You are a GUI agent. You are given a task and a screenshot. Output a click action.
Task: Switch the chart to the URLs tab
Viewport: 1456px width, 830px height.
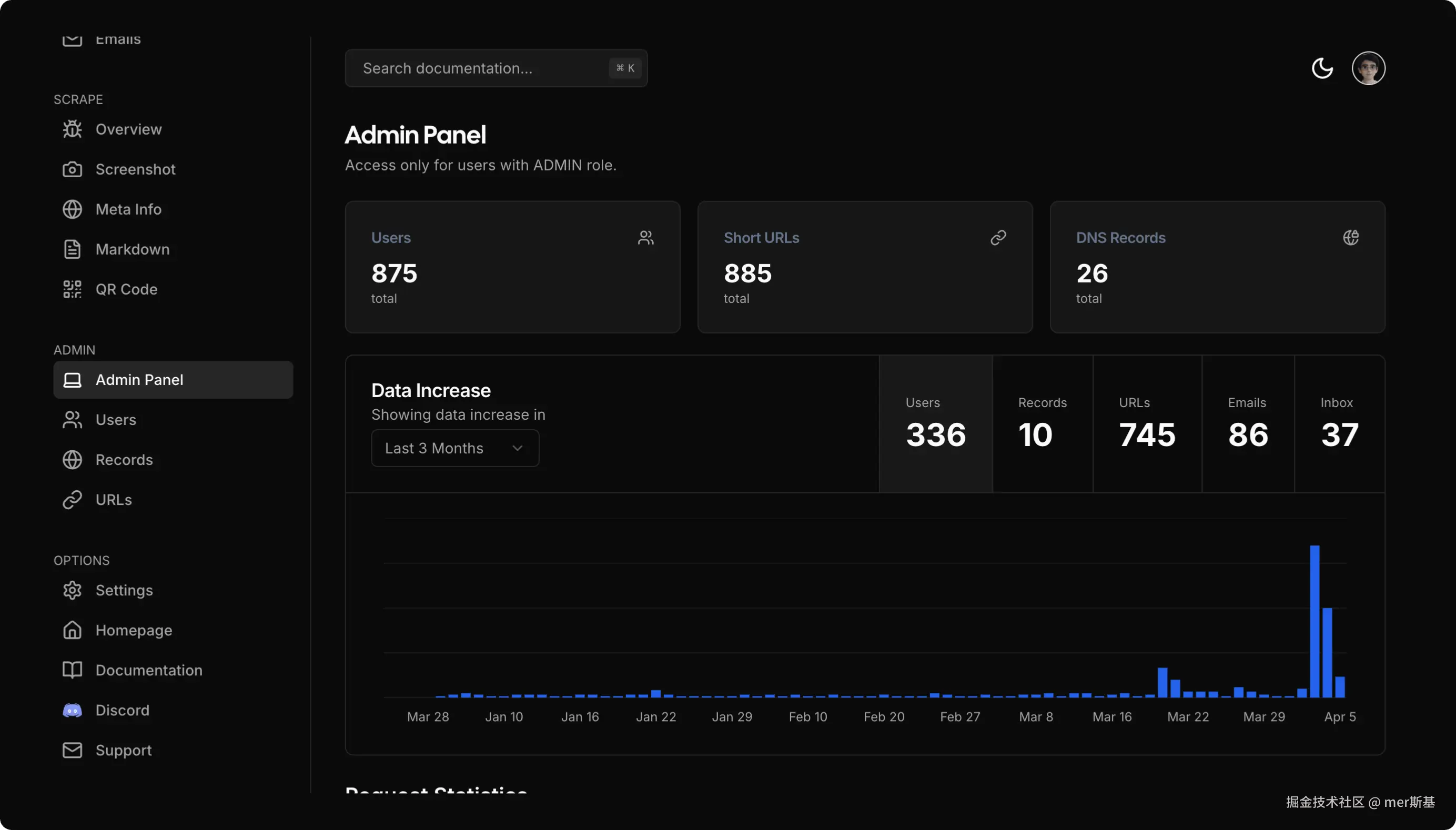[x=1147, y=424]
